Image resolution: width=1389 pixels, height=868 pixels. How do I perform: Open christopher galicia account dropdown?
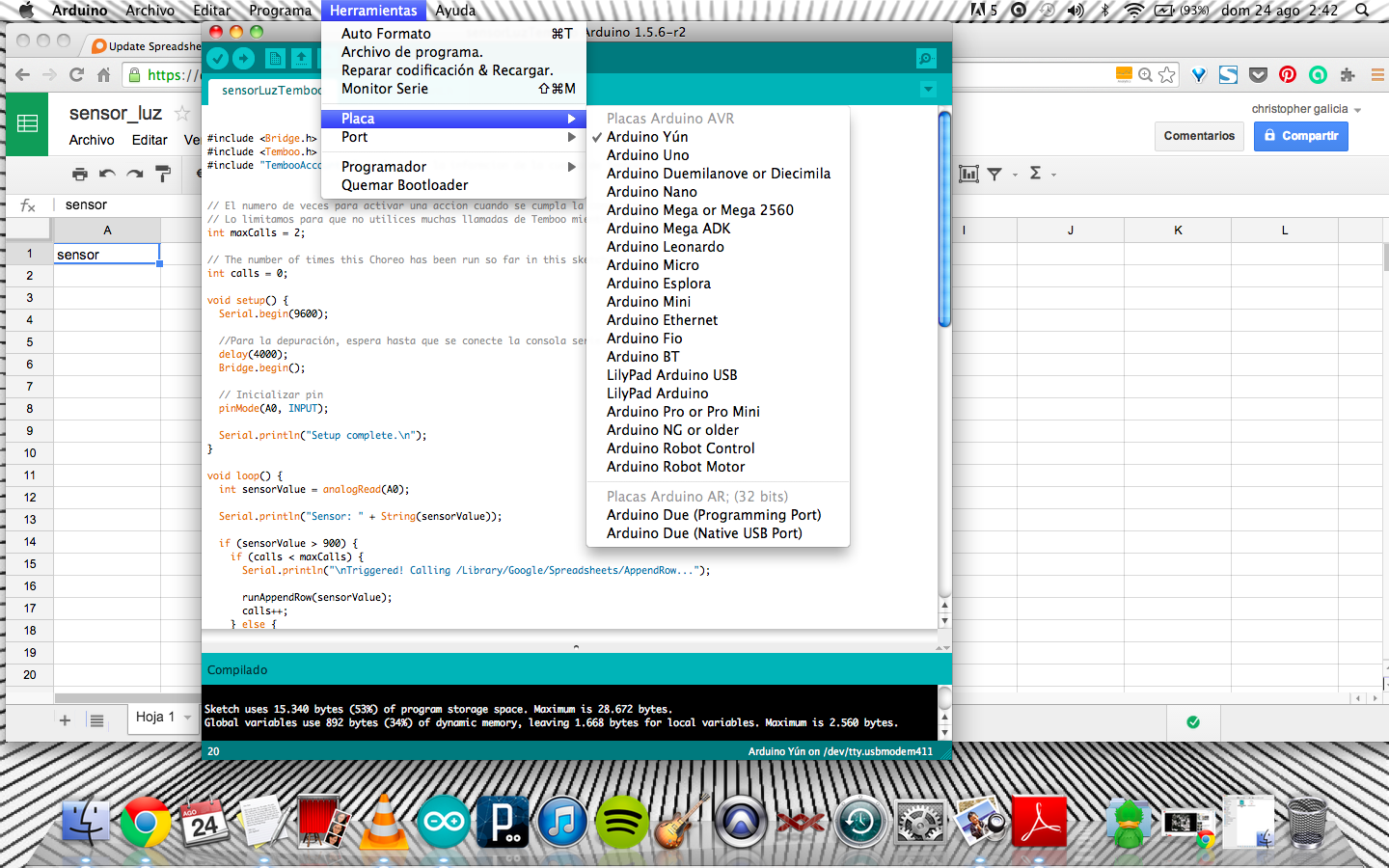pos(1306,109)
